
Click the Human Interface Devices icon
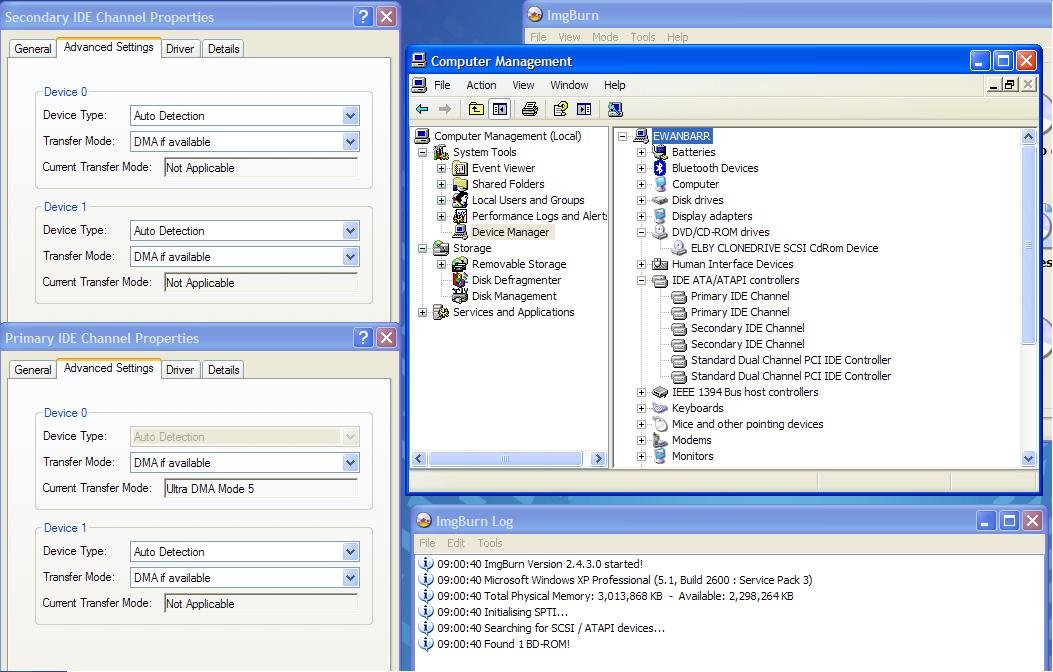660,265
